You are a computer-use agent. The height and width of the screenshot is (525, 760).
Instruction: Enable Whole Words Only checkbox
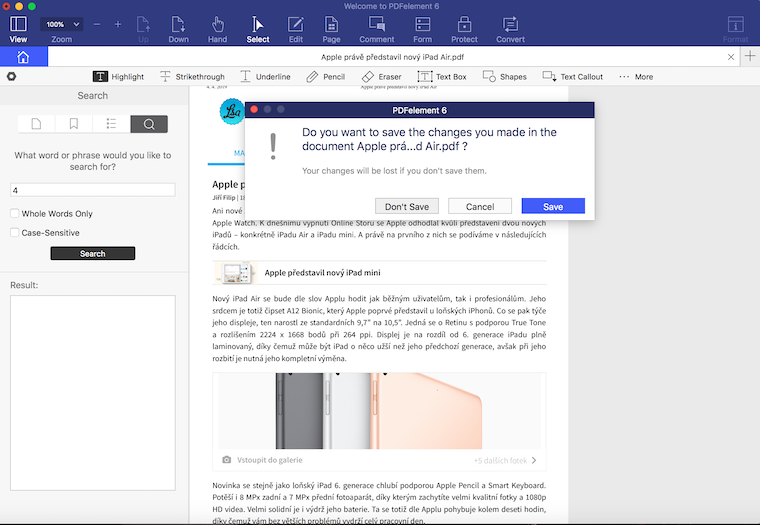tap(15, 213)
